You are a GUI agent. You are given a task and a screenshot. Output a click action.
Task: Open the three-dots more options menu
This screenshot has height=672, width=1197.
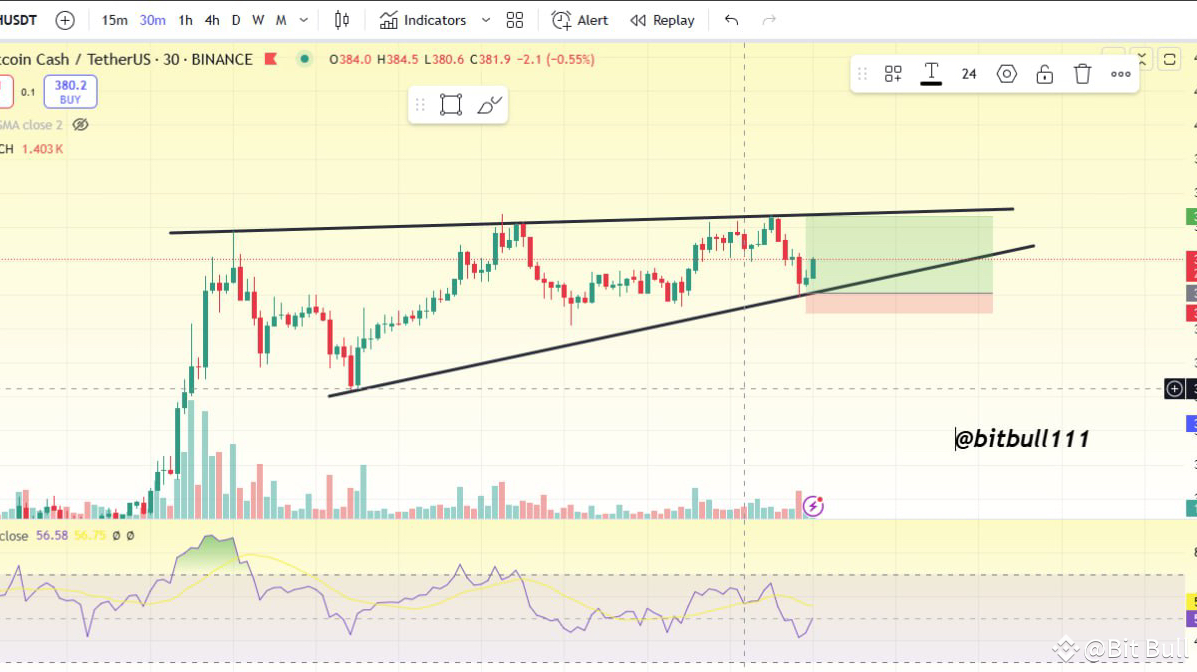(1120, 73)
